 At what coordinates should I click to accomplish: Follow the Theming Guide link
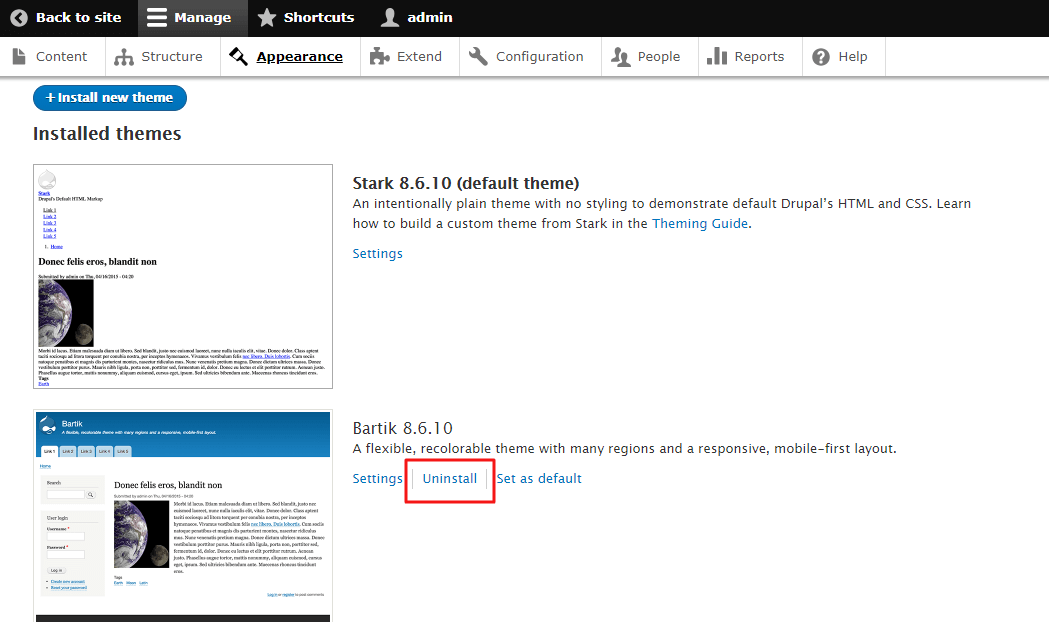pyautogui.click(x=700, y=223)
